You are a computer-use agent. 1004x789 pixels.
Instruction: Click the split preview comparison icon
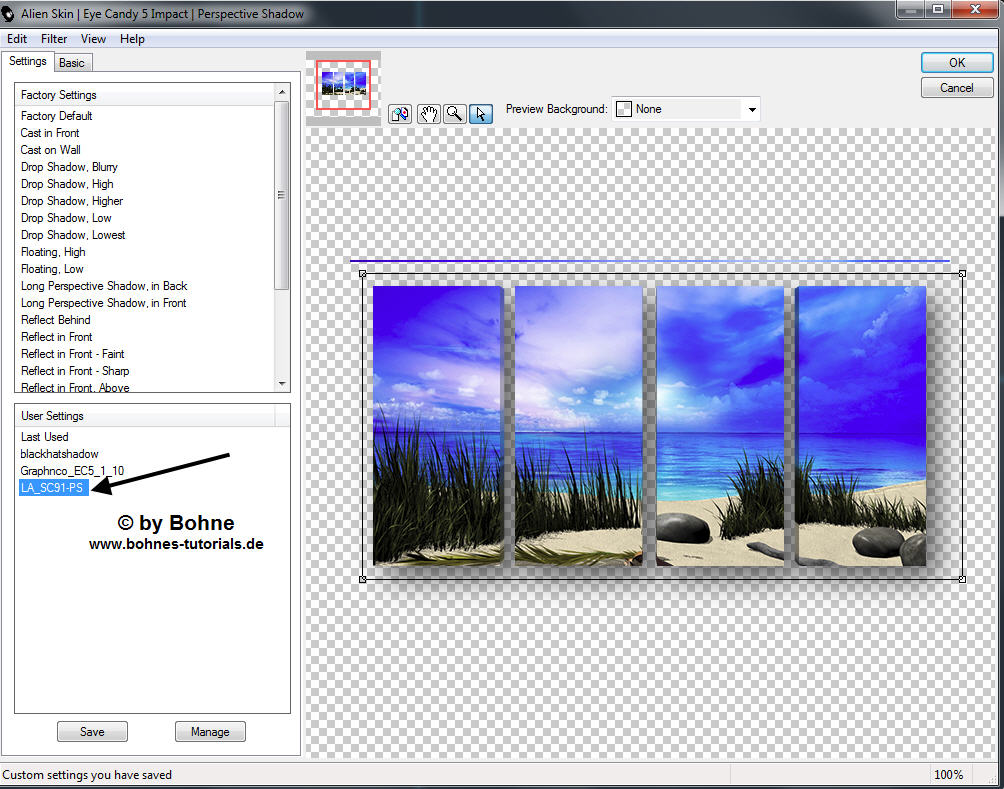[400, 113]
